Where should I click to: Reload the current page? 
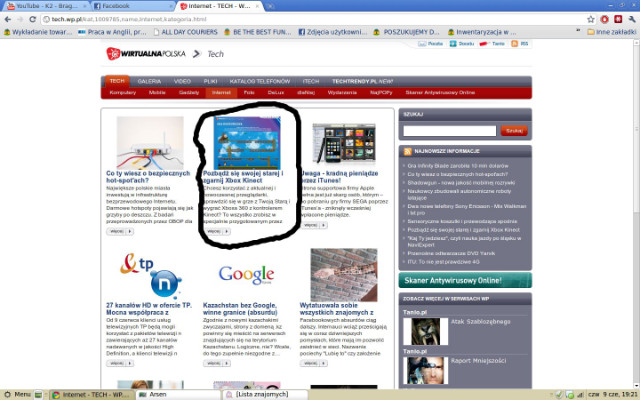(x=33, y=19)
